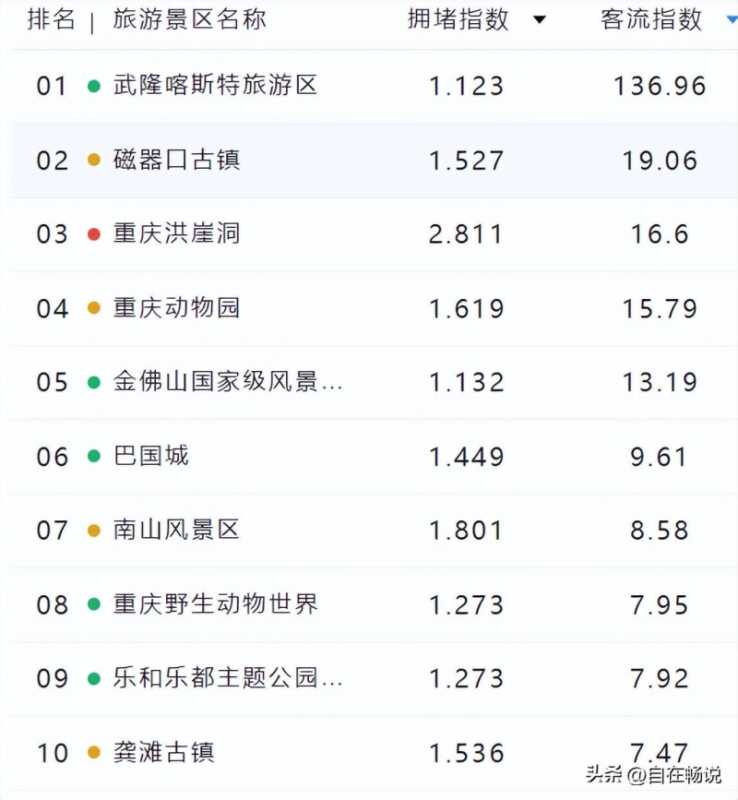Click the passenger flow value 136.96
This screenshot has width=738, height=800.
tap(660, 86)
